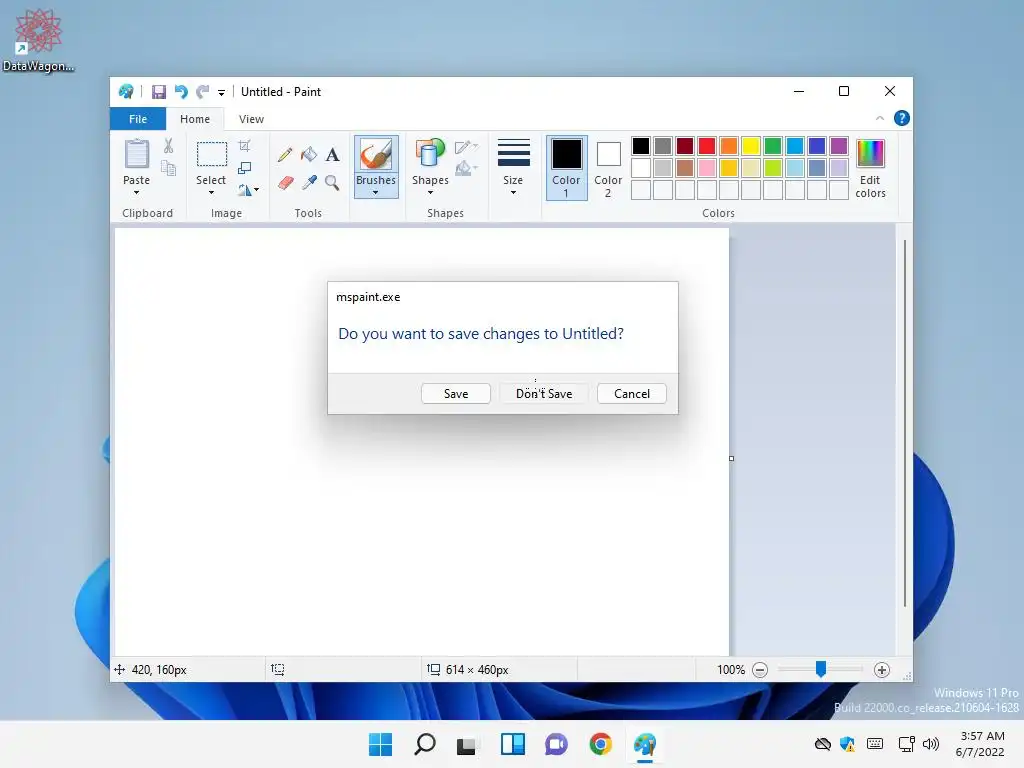Pick the yellow color swatch

pos(750,146)
